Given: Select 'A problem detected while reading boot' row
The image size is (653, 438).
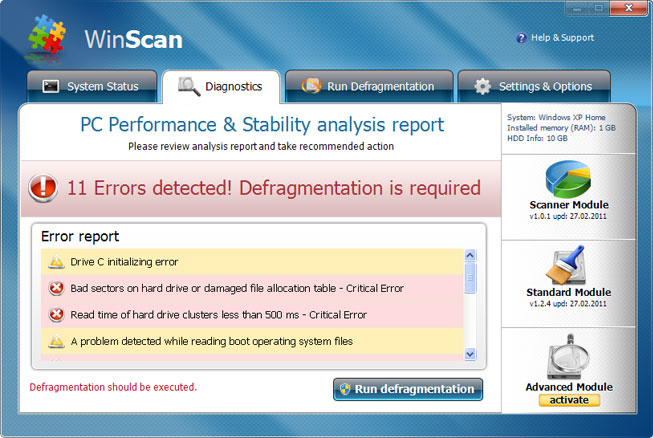Looking at the screenshot, I should tap(252, 341).
